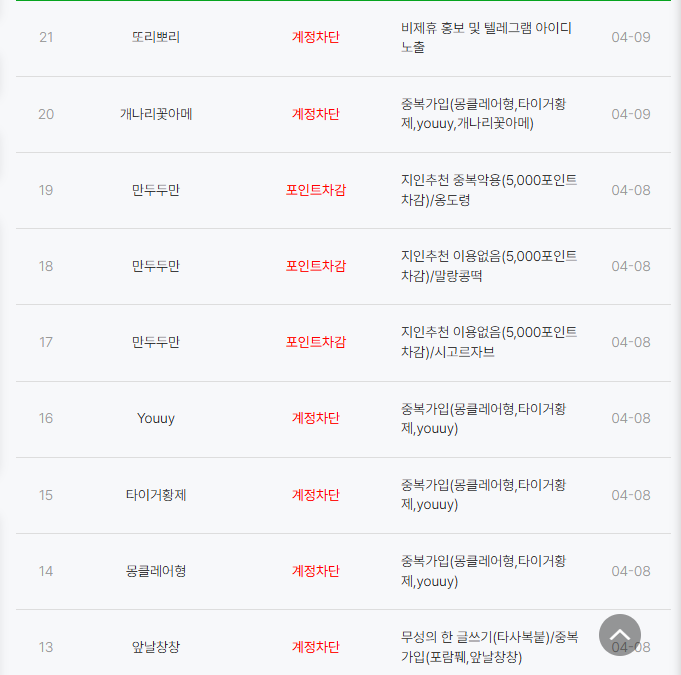Open 타이거황제 user entry
The height and width of the screenshot is (675, 681).
click(x=155, y=495)
